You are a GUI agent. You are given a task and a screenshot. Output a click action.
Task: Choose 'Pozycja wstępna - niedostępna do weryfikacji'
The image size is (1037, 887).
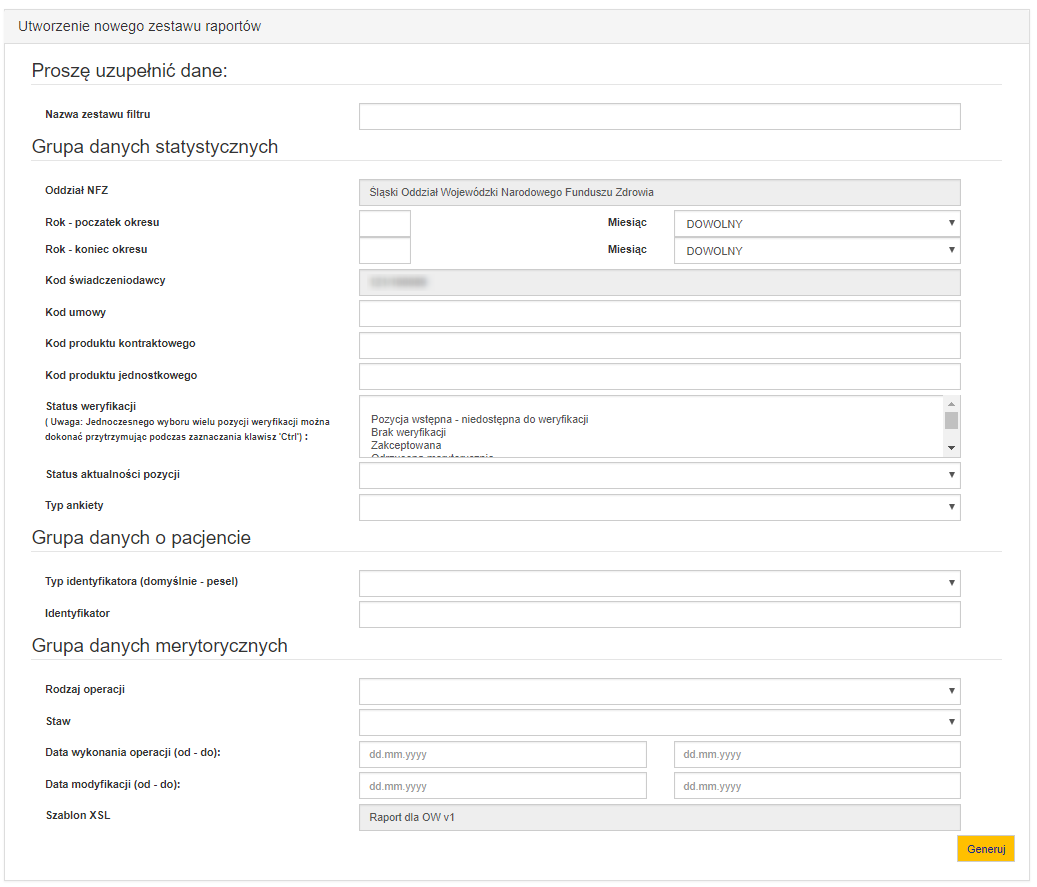[x=479, y=419]
